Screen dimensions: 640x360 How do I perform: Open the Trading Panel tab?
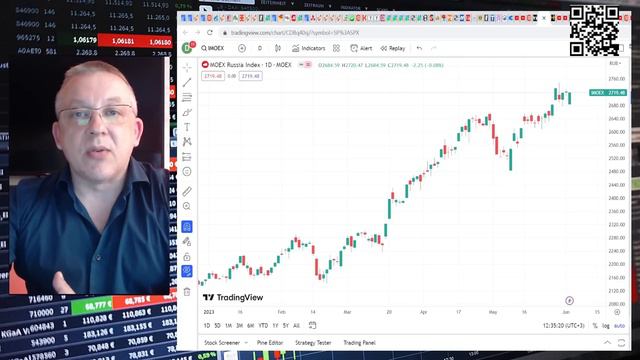click(359, 343)
